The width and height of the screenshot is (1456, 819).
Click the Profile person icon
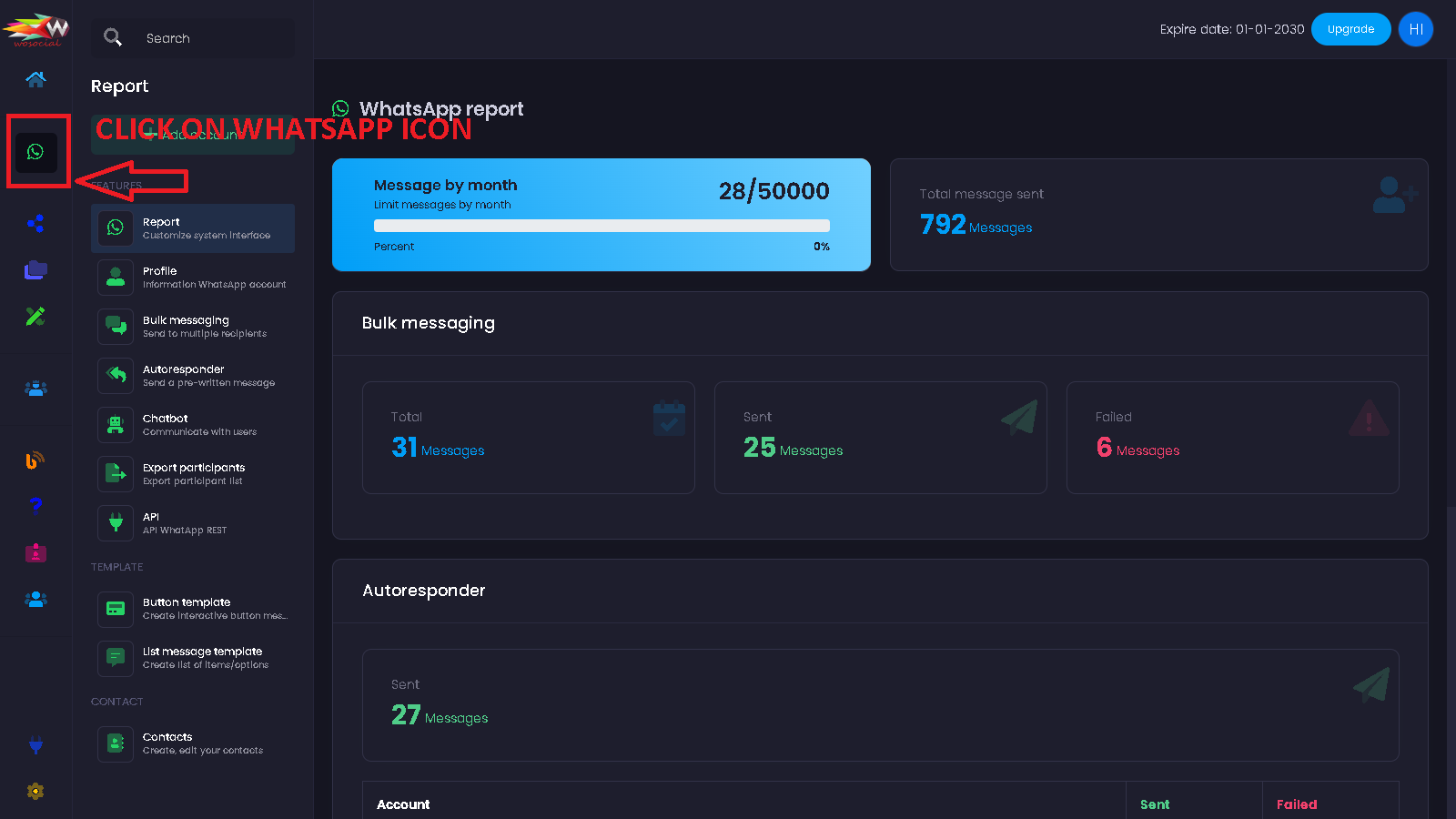(x=116, y=277)
